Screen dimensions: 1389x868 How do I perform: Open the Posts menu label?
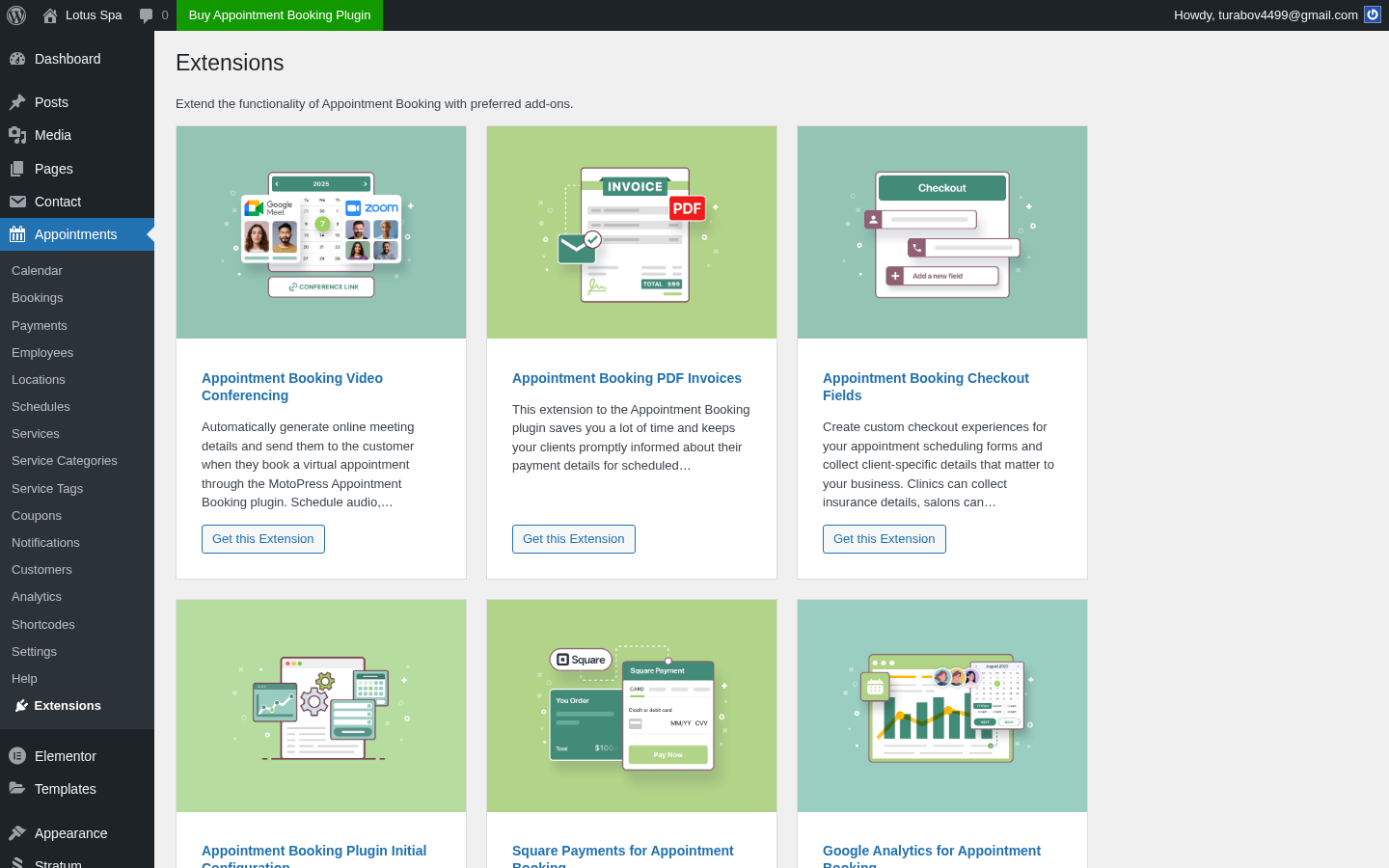51,102
